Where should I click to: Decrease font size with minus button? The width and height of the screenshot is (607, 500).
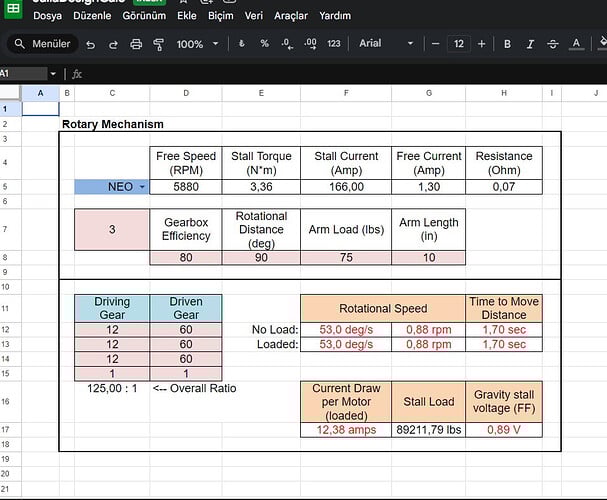coord(436,44)
